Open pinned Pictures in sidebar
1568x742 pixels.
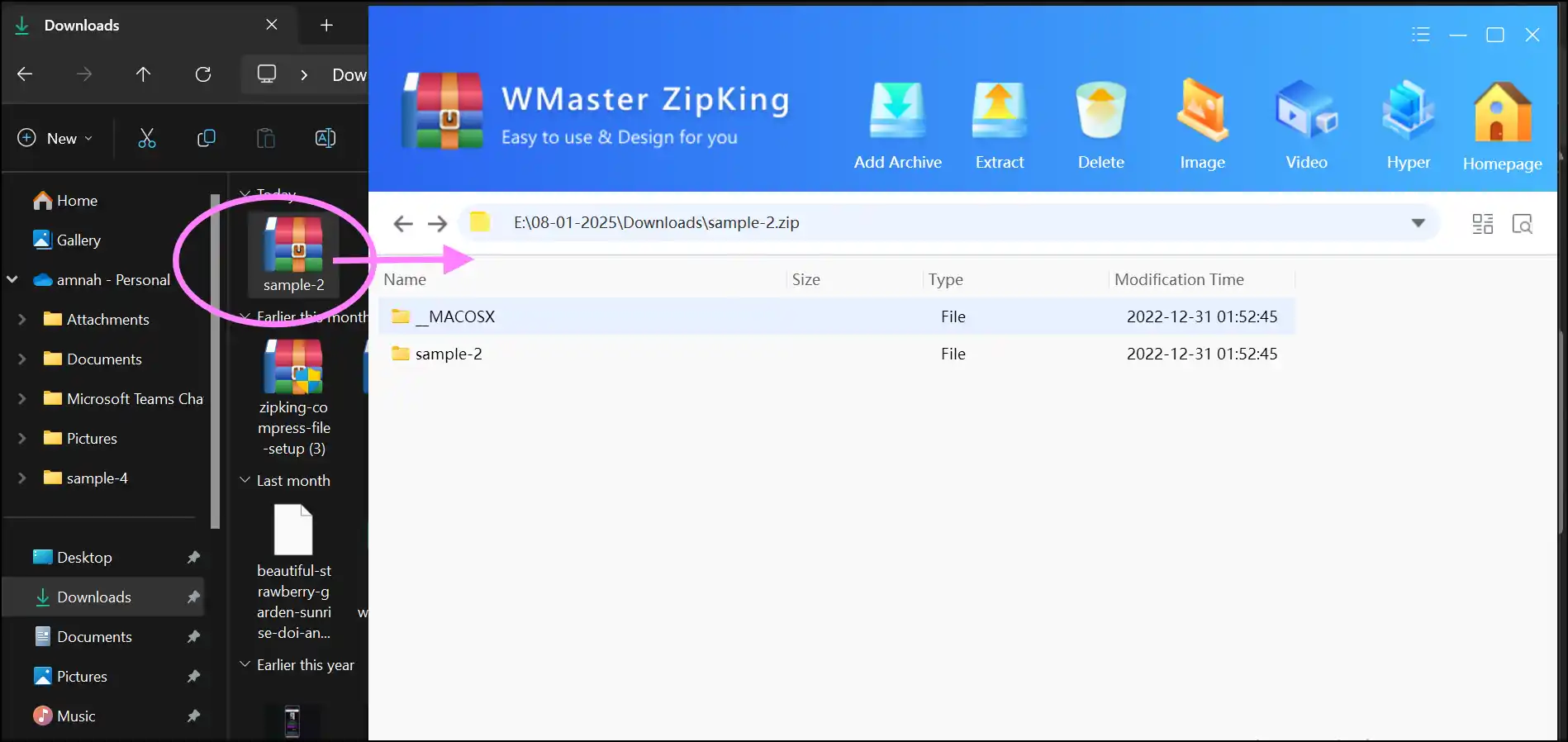coord(104,677)
